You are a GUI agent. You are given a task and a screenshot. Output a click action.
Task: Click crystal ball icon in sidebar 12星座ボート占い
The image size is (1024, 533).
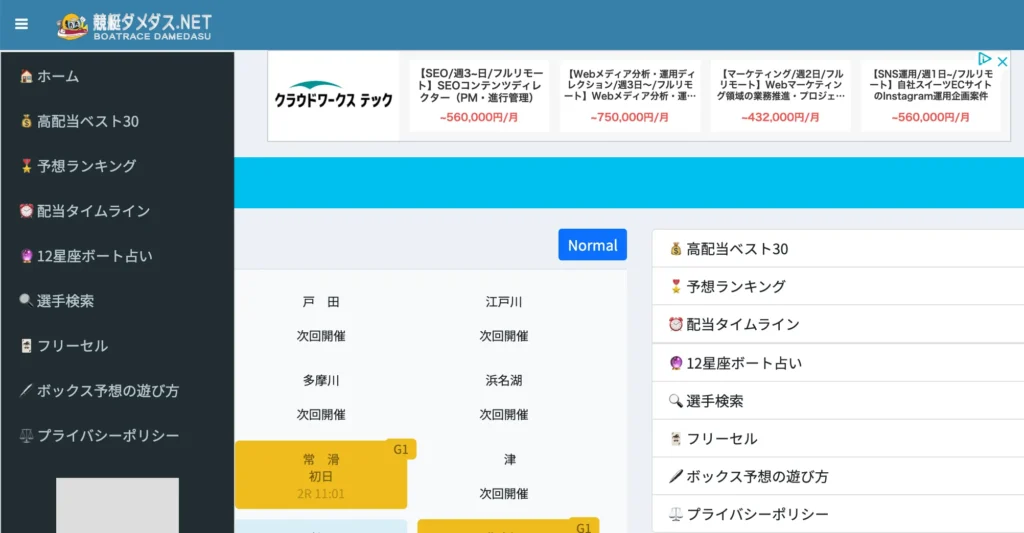coord(26,256)
